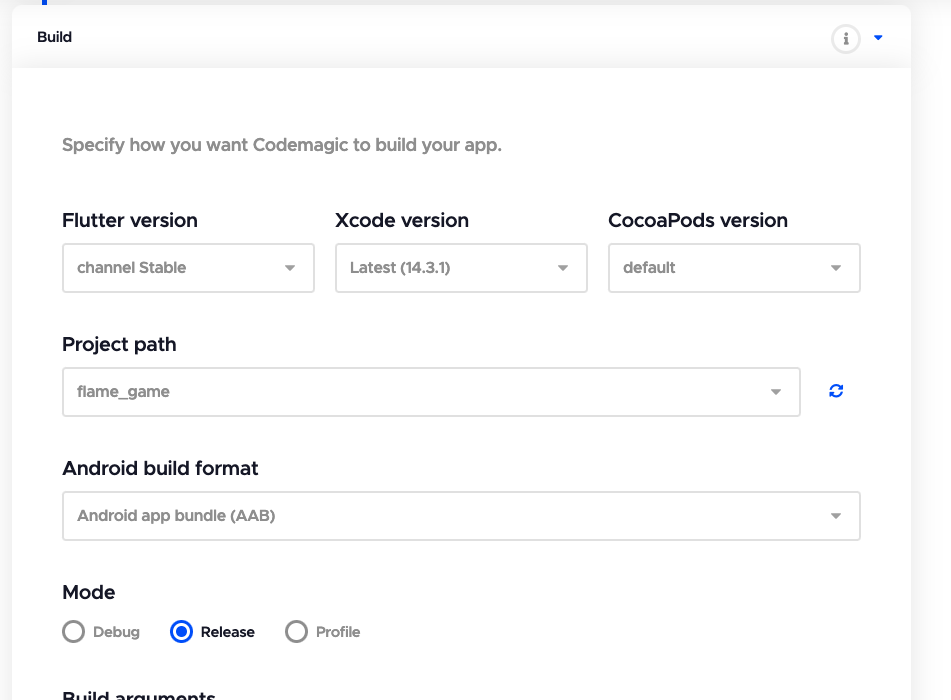This screenshot has height=700, width=951.
Task: Expand the Project path dropdown
Action: coord(431,392)
